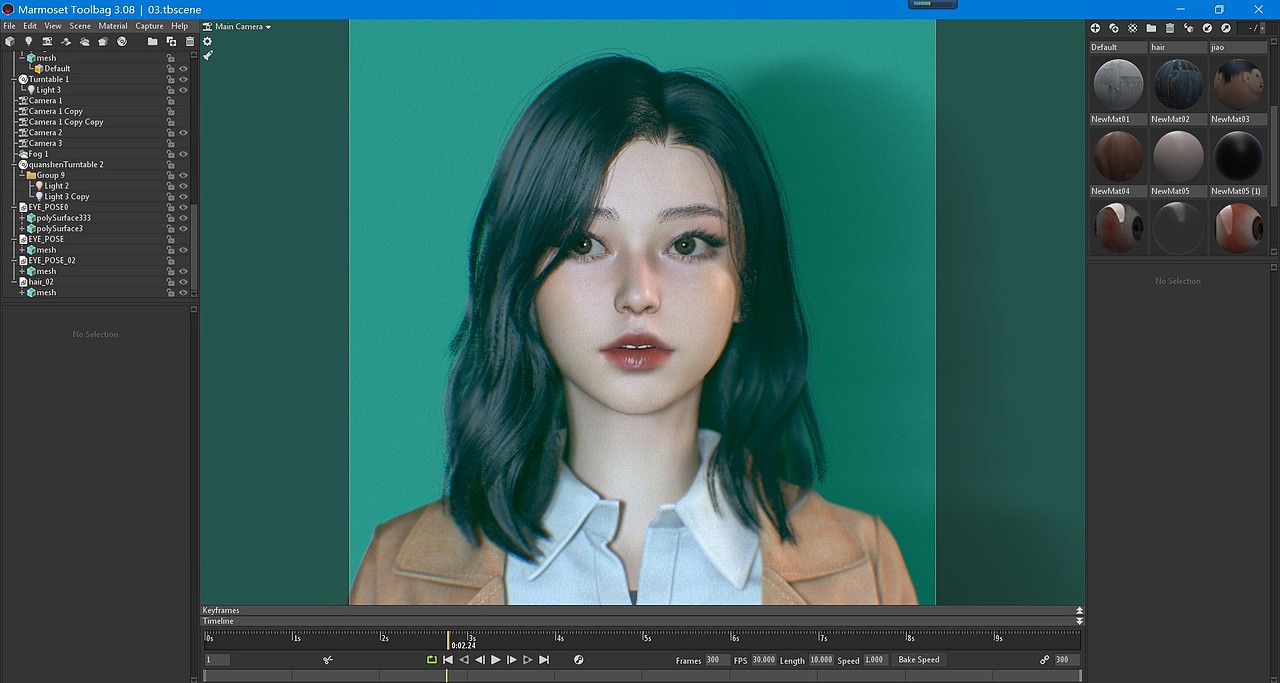This screenshot has width=1280, height=683.
Task: Hide Group 9 folder contents
Action: (x=183, y=175)
